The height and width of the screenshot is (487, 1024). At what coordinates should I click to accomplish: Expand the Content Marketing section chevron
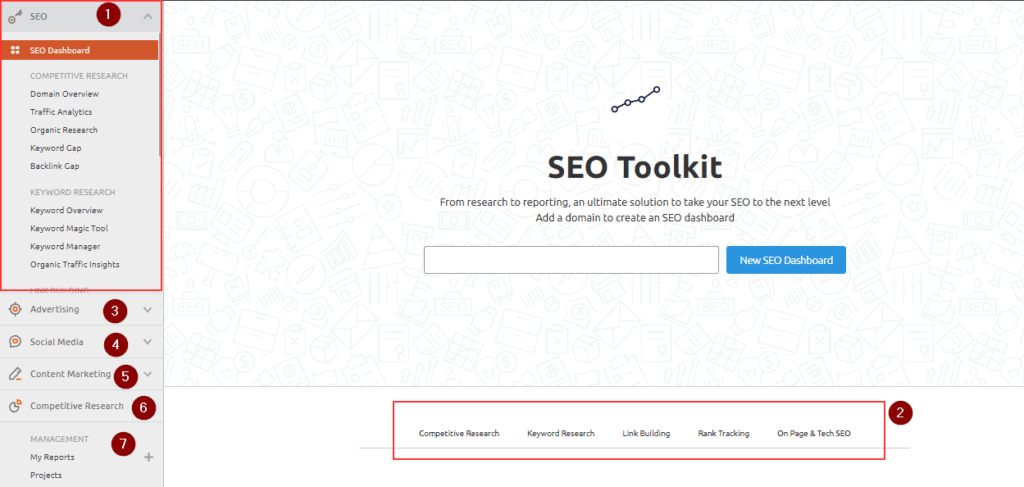[x=147, y=374]
